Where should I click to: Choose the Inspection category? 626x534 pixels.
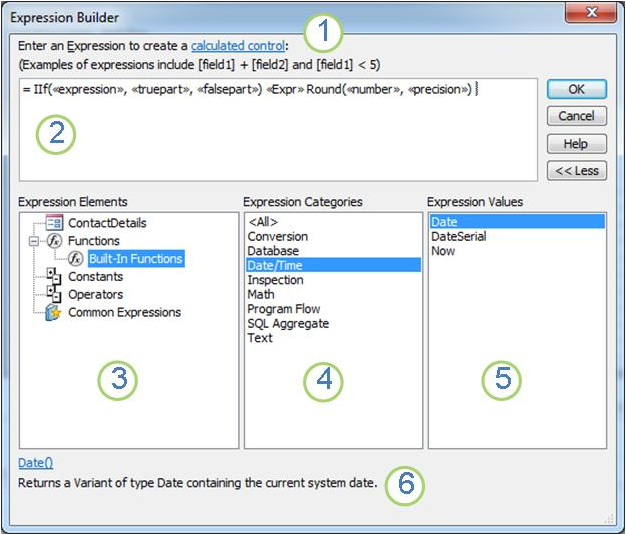(333, 280)
